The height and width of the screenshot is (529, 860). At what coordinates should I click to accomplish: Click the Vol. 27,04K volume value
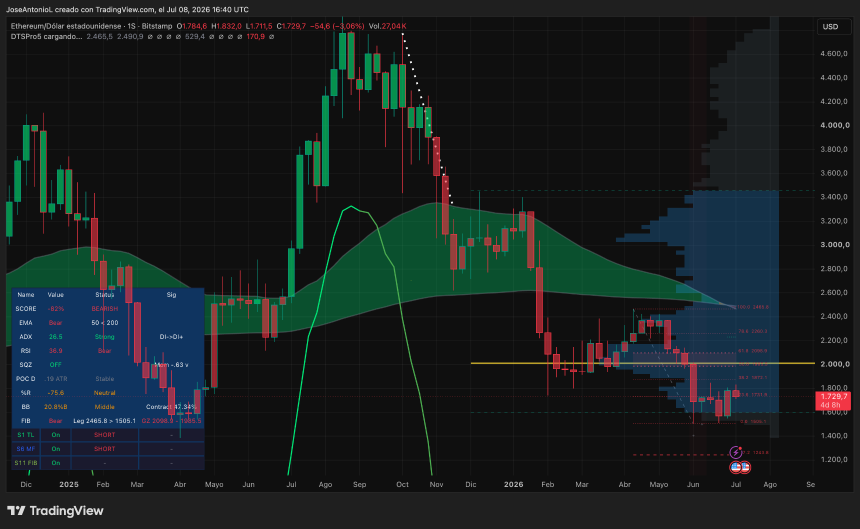pos(387,26)
